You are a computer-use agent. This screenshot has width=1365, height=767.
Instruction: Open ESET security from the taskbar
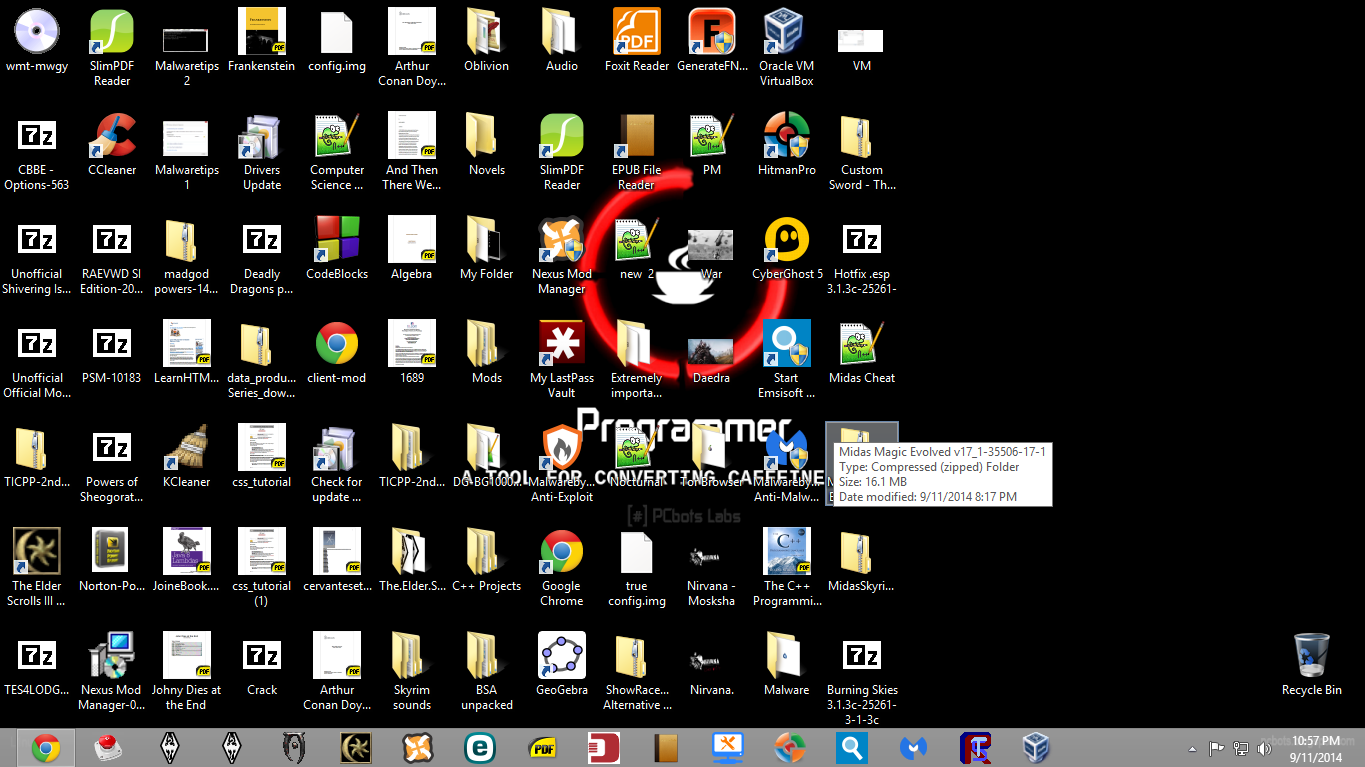(480, 747)
